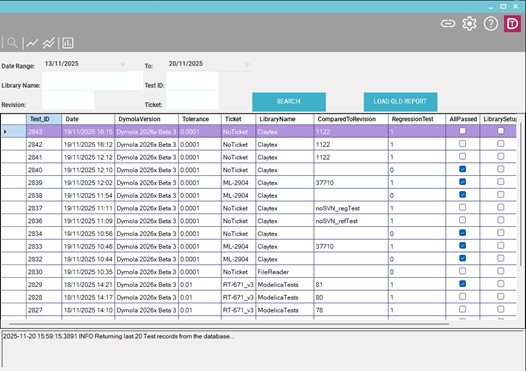Toggle AllPassed checkbox for test 2843
526x371 pixels.
pos(463,131)
